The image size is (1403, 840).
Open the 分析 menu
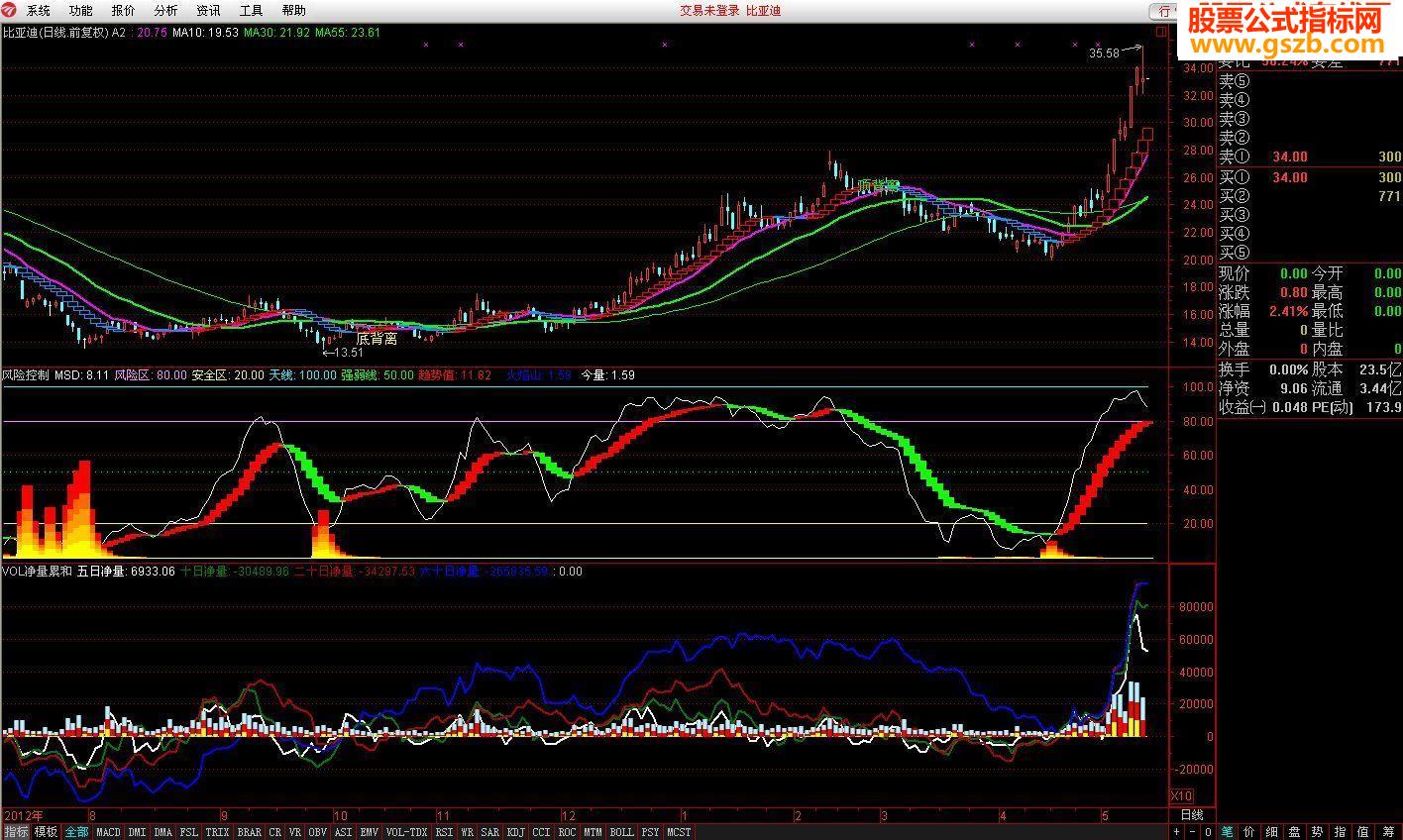[x=166, y=11]
